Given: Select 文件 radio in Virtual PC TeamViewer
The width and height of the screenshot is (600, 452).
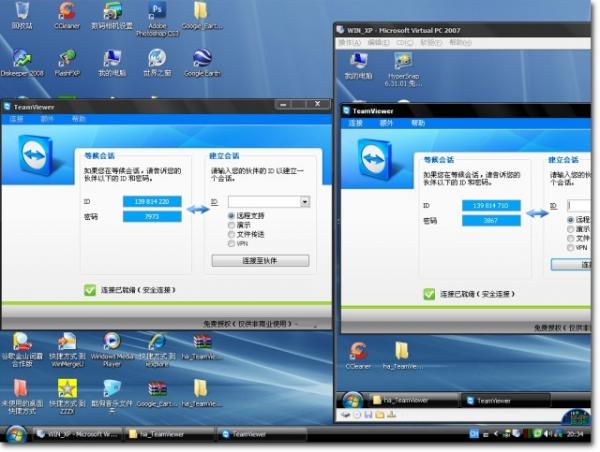Looking at the screenshot, I should coord(571,238).
